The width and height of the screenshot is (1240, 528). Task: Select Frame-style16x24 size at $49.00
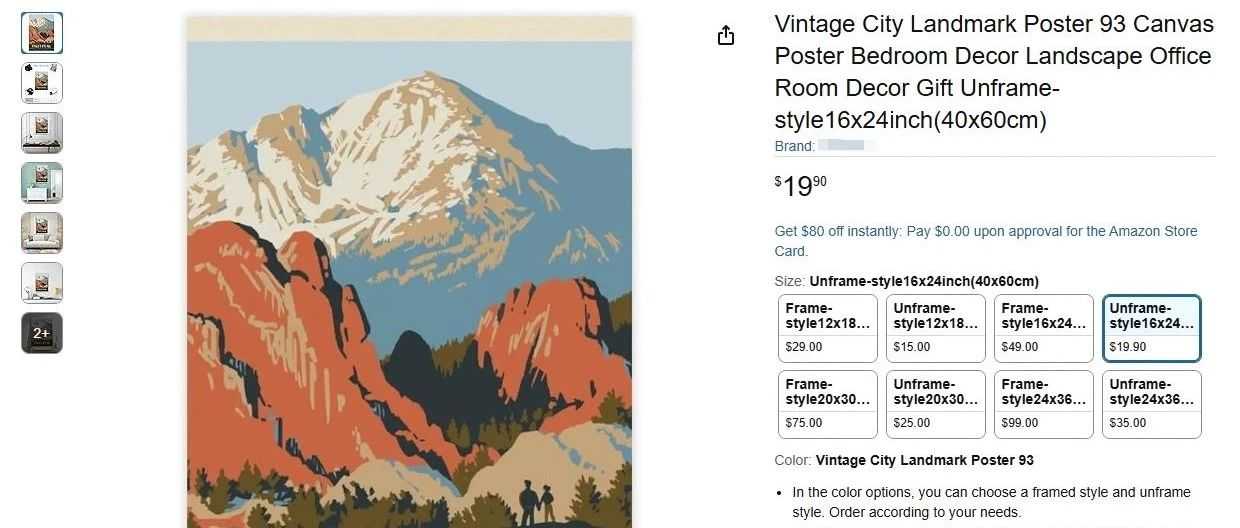pyautogui.click(x=1044, y=328)
